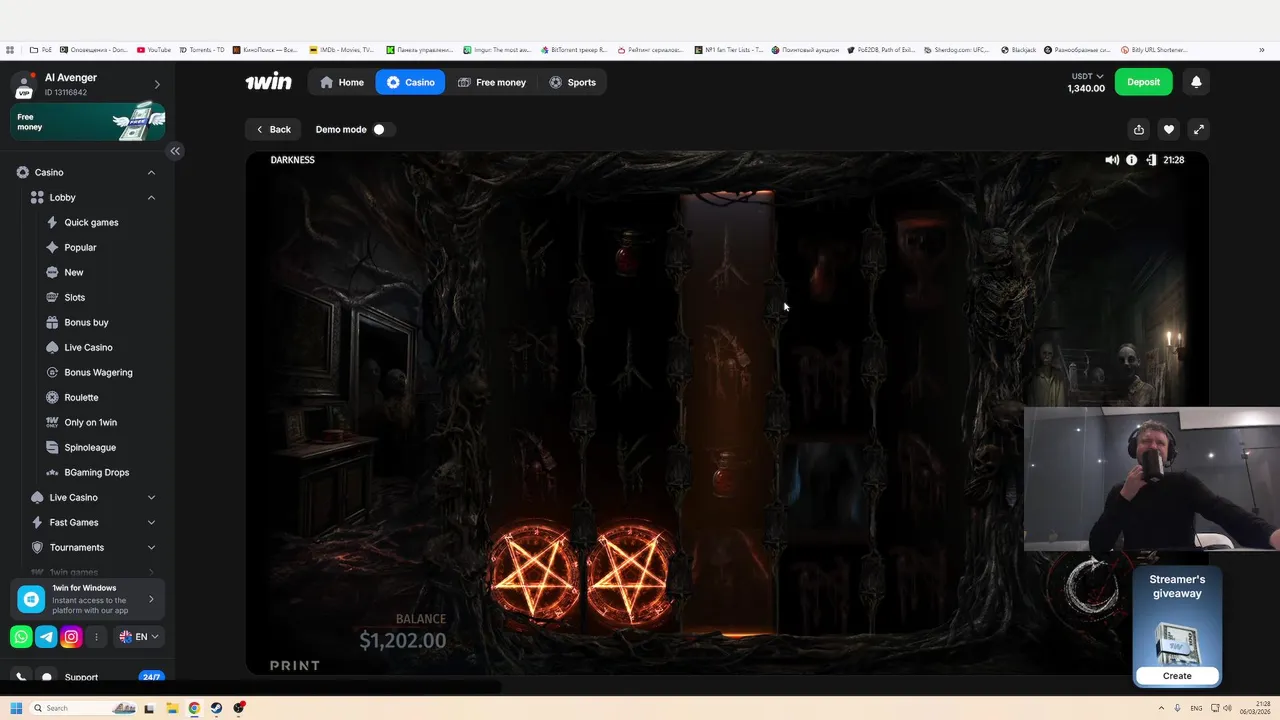Click the exit game door icon
The width and height of the screenshot is (1280, 720).
point(1151,160)
